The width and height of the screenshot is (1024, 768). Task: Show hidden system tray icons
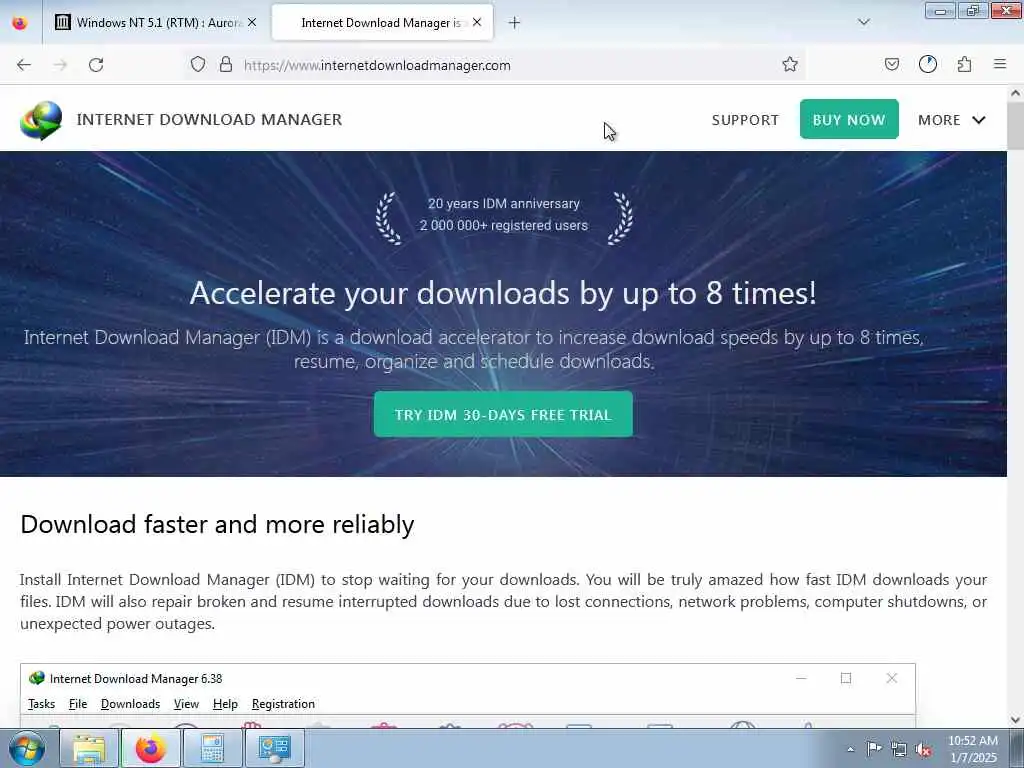coord(850,749)
